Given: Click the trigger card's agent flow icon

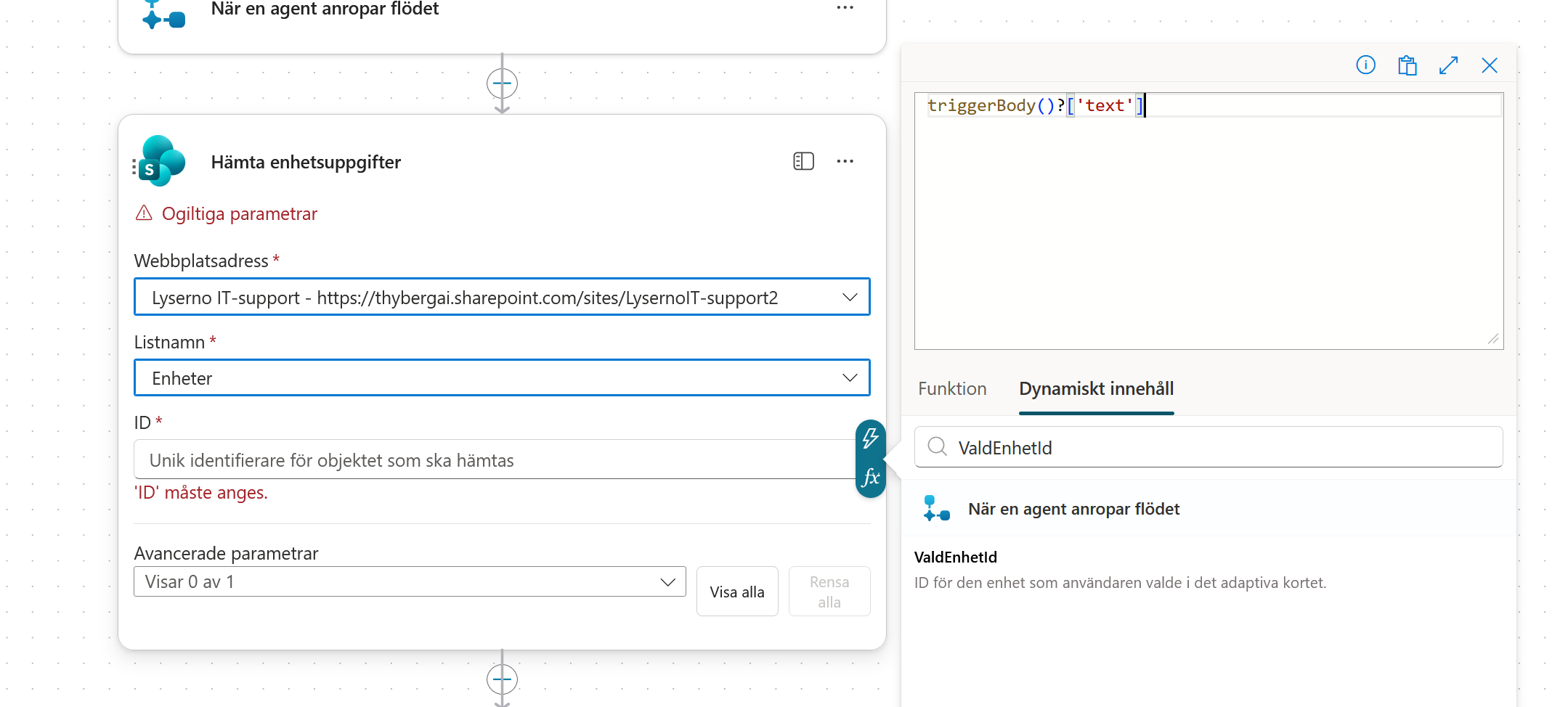Looking at the screenshot, I should (164, 15).
